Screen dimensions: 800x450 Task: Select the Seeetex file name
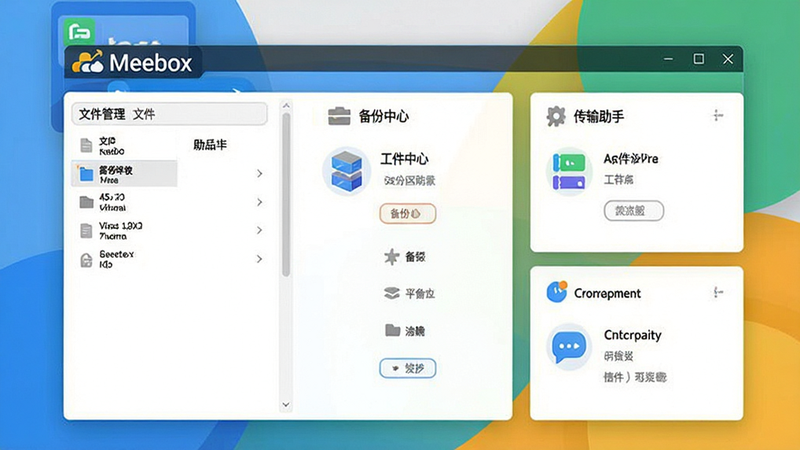[x=116, y=254]
